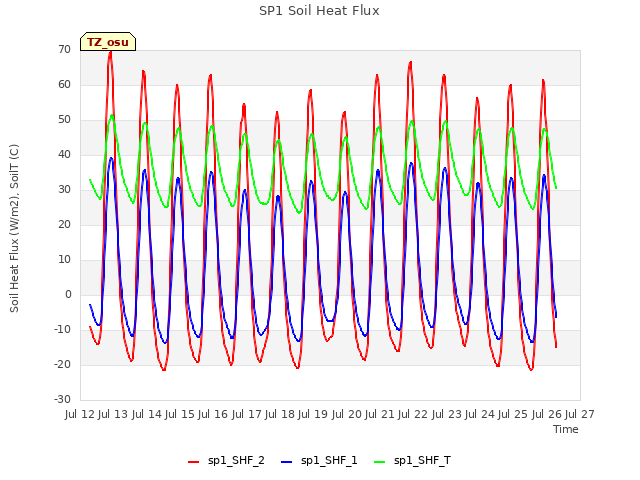Click the Jul 25 axis tick label
This screenshot has width=640, height=480.
513,414
